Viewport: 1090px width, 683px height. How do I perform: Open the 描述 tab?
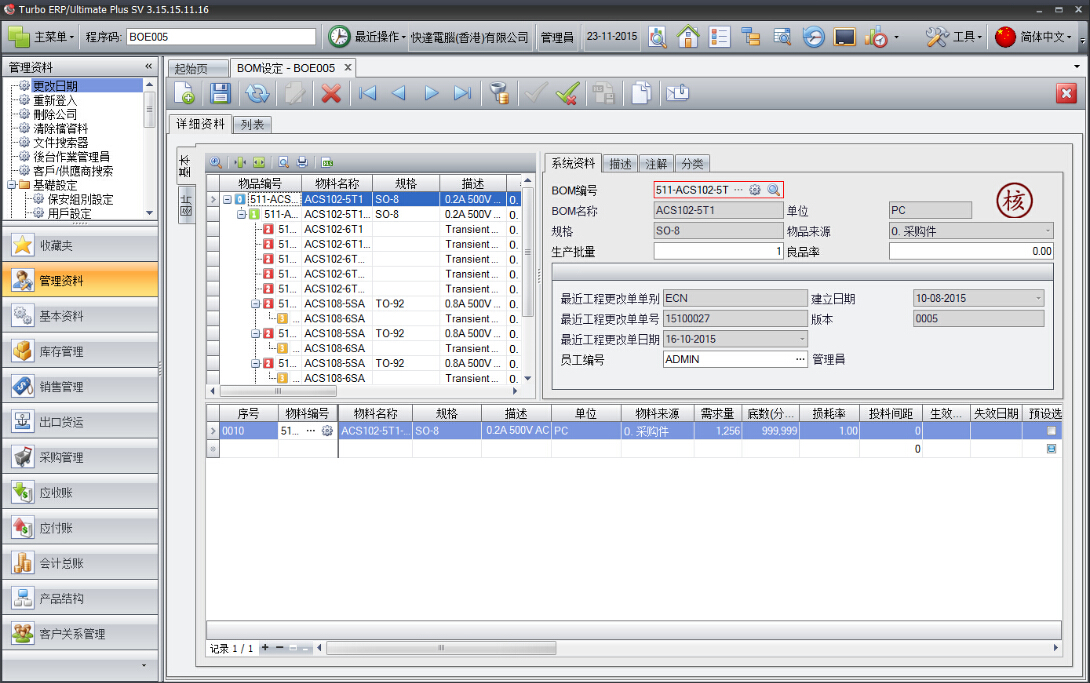[x=620, y=164]
